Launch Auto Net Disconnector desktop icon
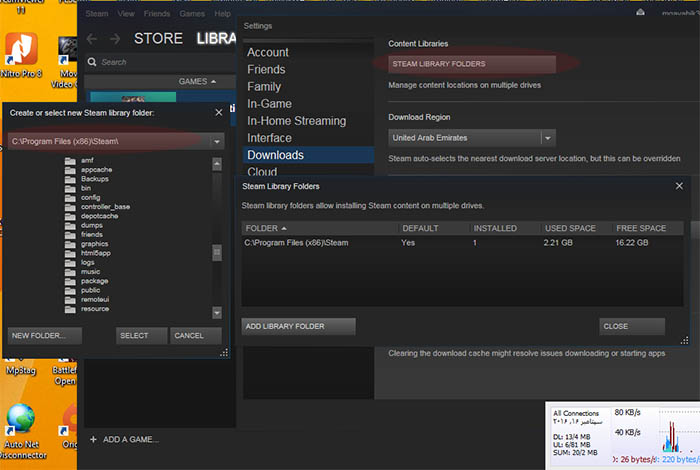The image size is (700, 470). (21, 431)
